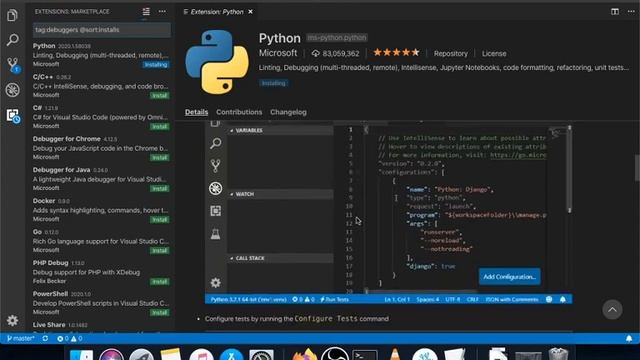Screen dimensions: 640x360
Task: Select Live Share extension entry
Action: 101,326
